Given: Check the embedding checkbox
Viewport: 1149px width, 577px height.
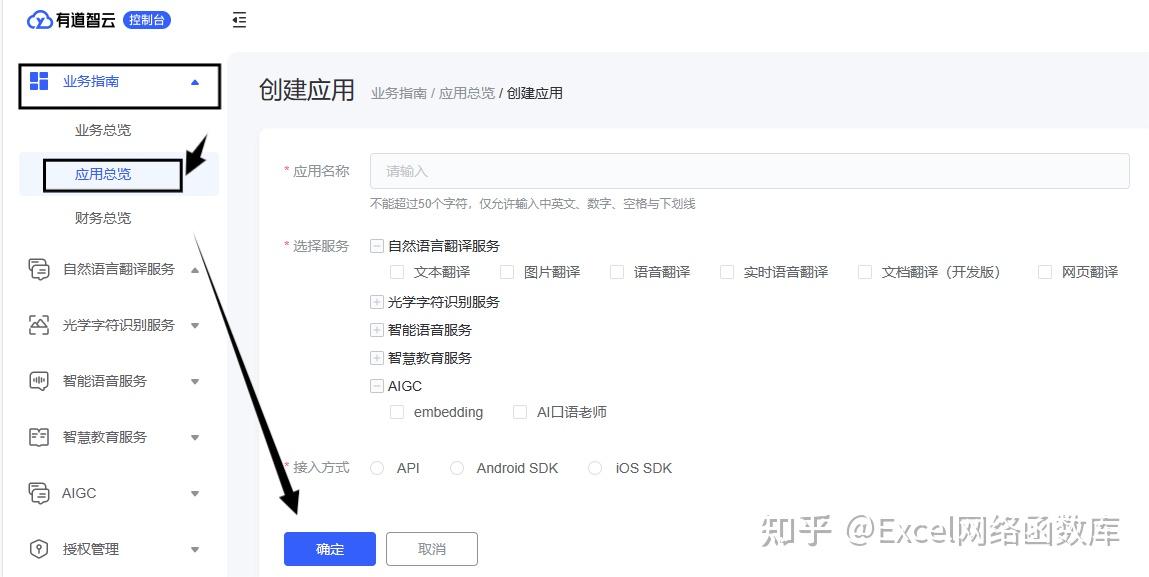Looking at the screenshot, I should point(397,412).
